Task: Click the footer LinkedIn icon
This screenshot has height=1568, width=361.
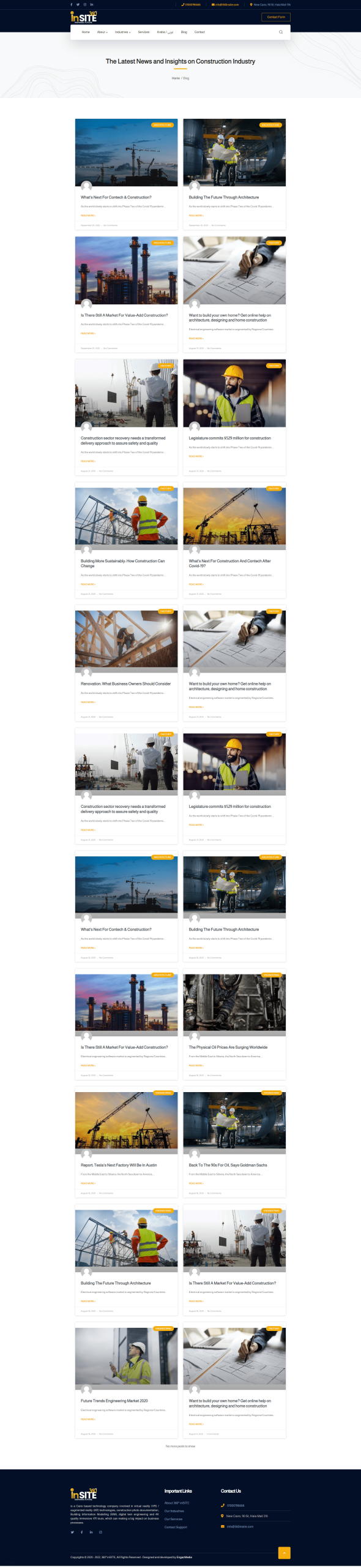Action: [x=91, y=1532]
